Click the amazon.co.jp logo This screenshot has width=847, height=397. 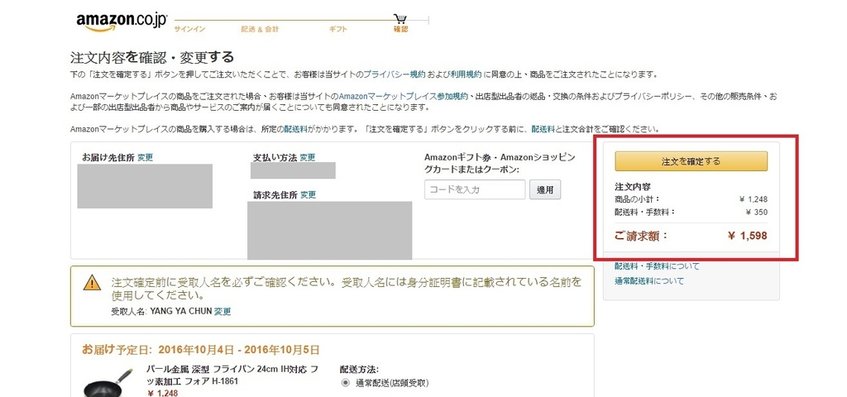(122, 22)
